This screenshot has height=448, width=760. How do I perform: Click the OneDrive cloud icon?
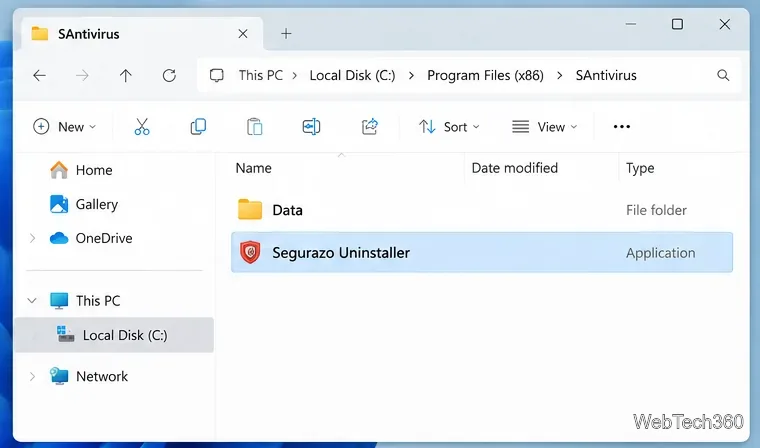[x=59, y=238]
